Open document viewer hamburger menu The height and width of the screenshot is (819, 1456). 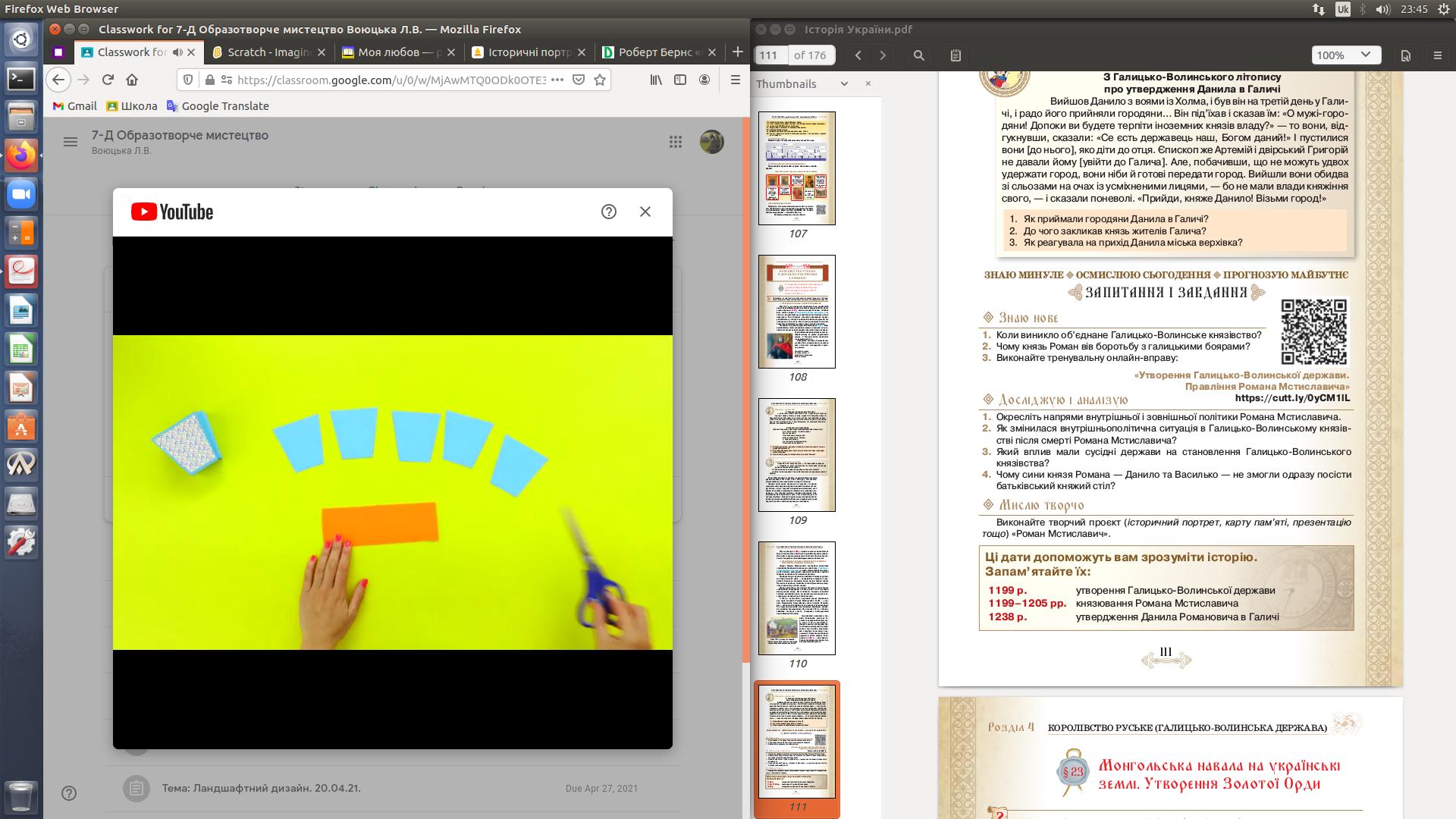point(1438,55)
